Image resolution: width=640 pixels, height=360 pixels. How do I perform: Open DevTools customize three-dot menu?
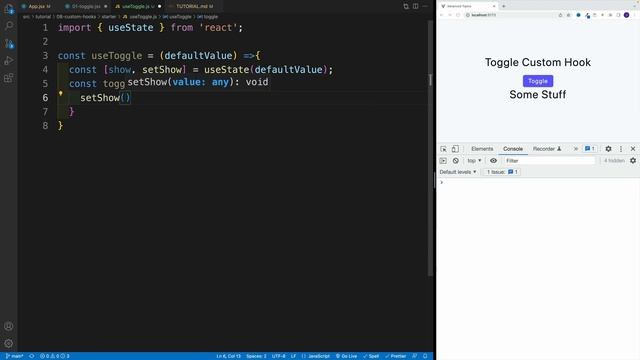[621, 149]
